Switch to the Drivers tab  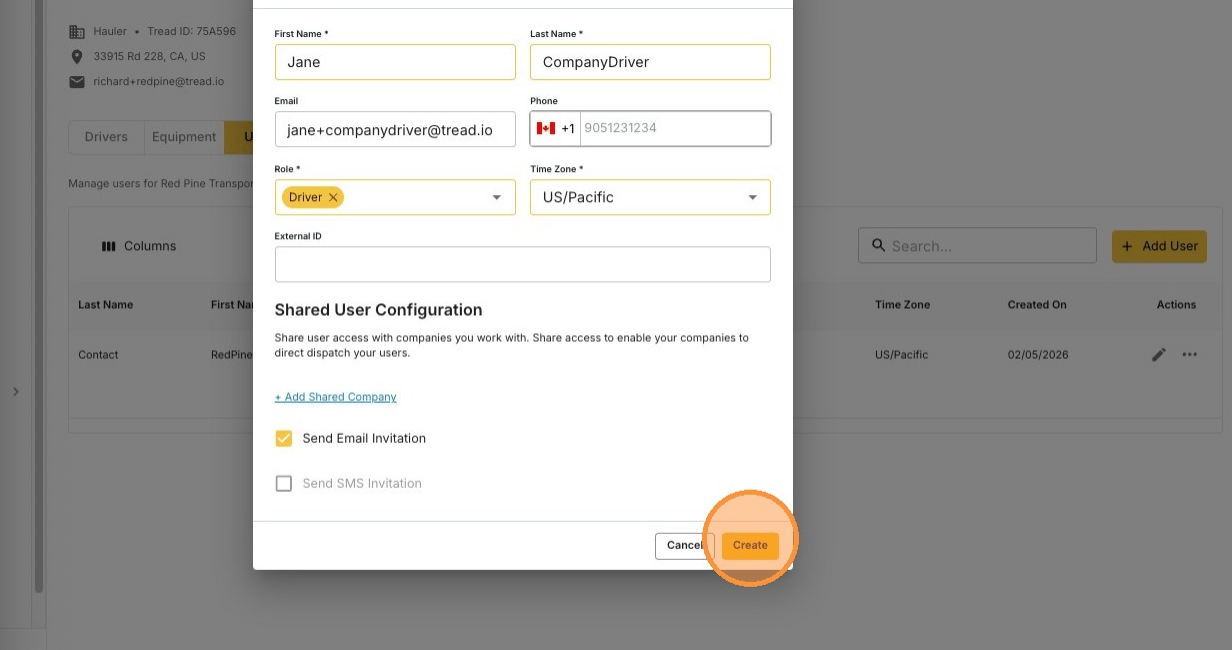click(x=106, y=137)
